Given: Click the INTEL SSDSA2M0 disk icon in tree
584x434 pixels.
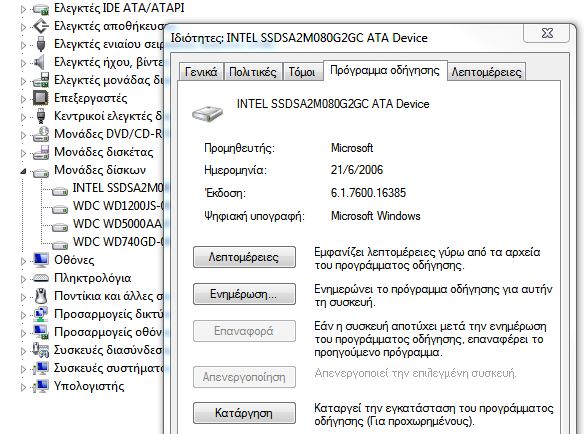Looking at the screenshot, I should [60, 191].
